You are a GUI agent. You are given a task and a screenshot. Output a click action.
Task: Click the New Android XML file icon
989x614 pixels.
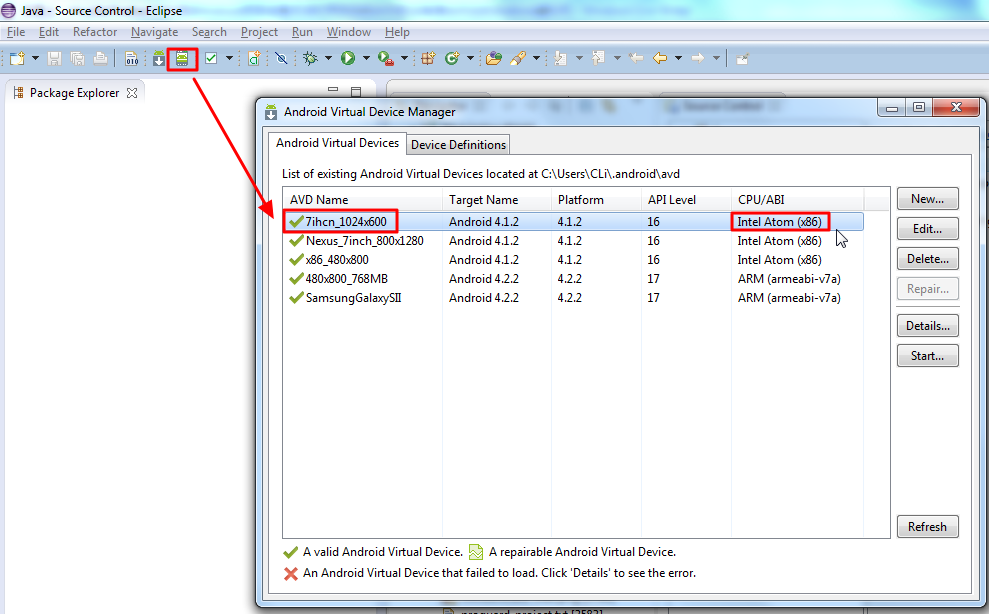pos(254,59)
